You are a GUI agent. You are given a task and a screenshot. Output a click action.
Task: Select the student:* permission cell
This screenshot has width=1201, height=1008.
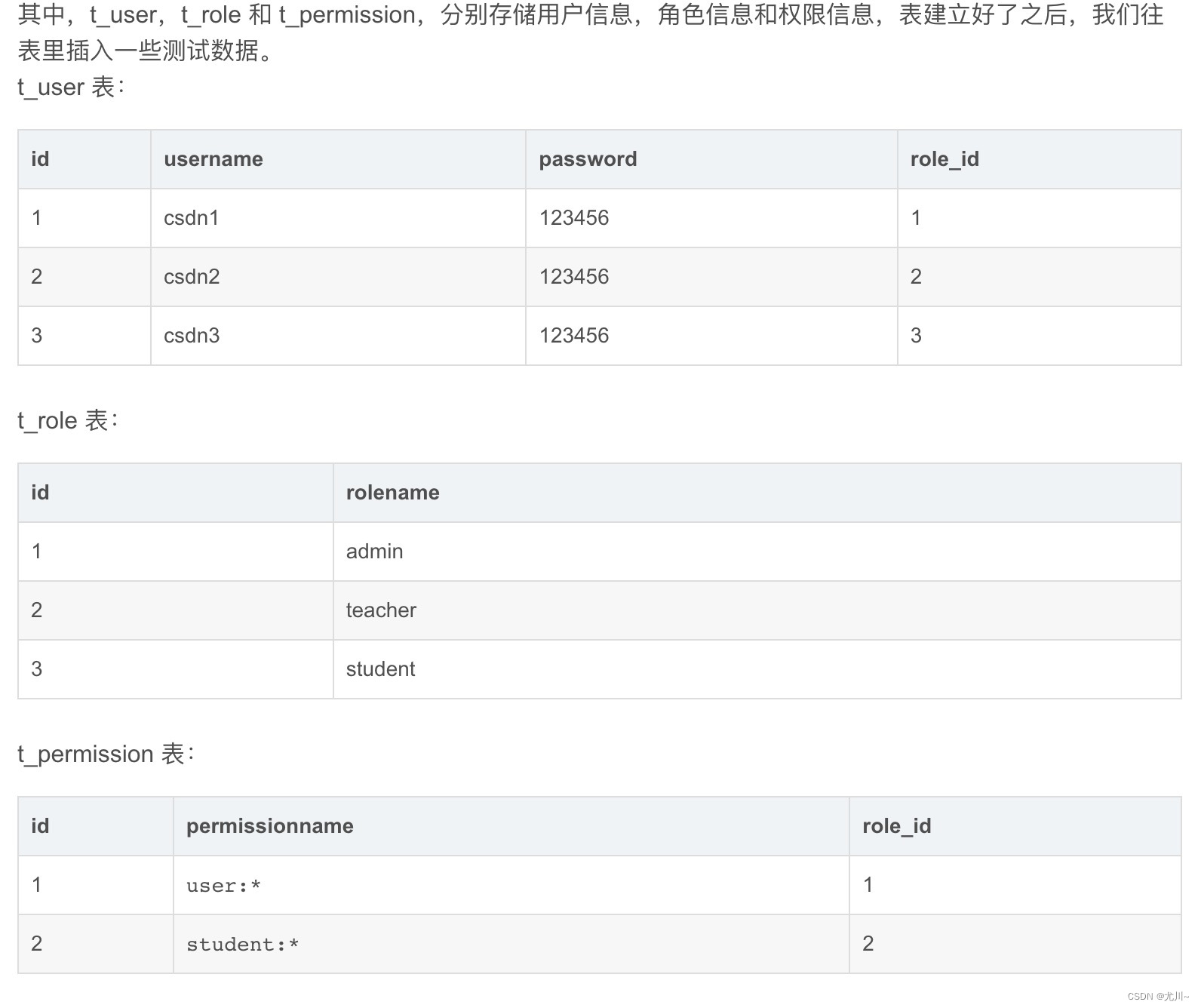pyautogui.click(x=511, y=944)
